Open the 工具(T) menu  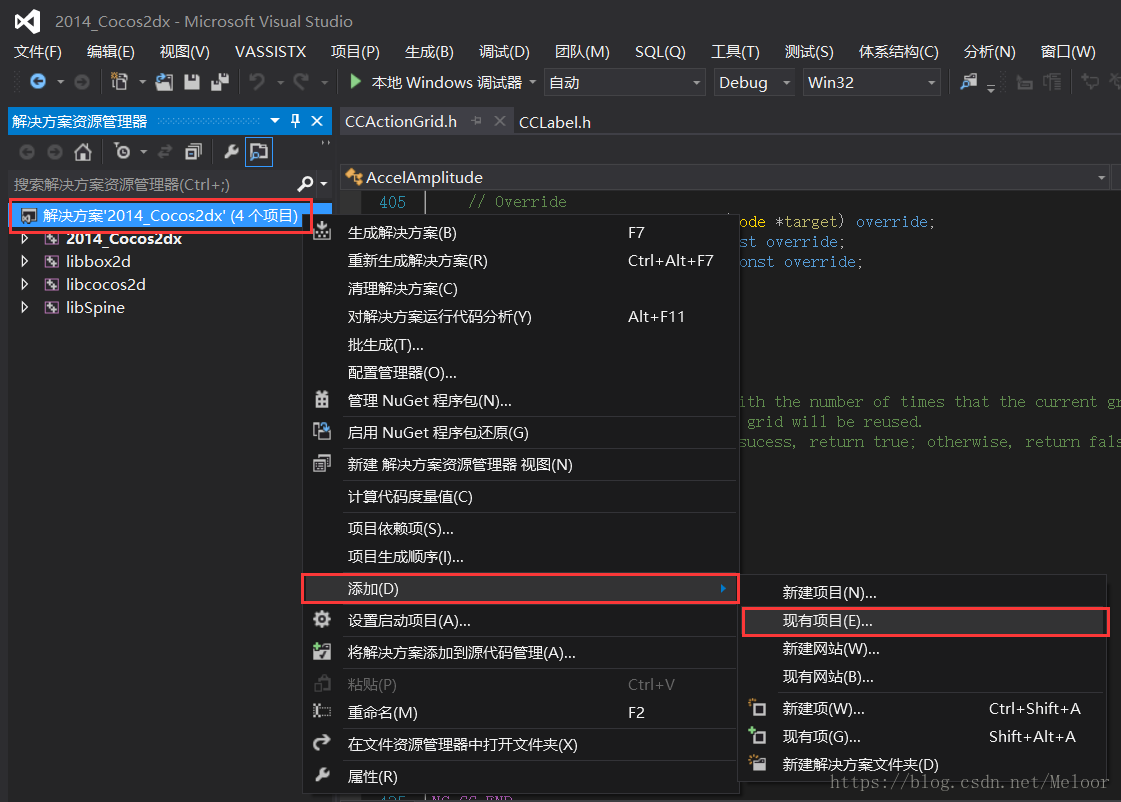pyautogui.click(x=735, y=51)
